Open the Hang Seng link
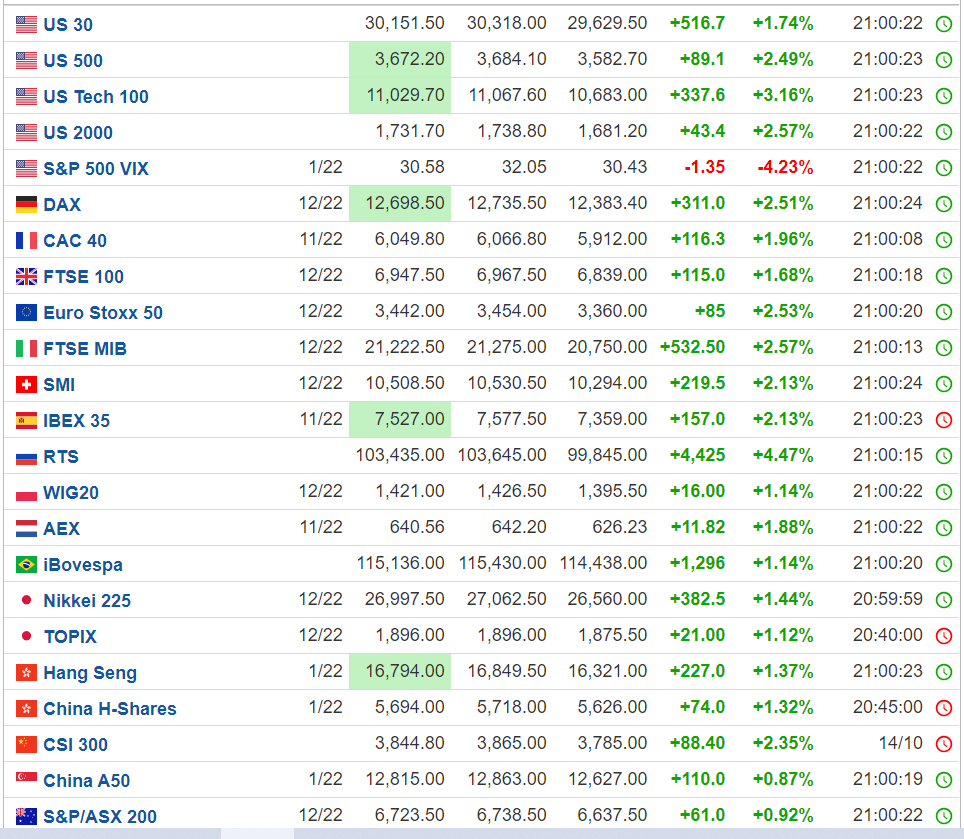 (x=90, y=672)
